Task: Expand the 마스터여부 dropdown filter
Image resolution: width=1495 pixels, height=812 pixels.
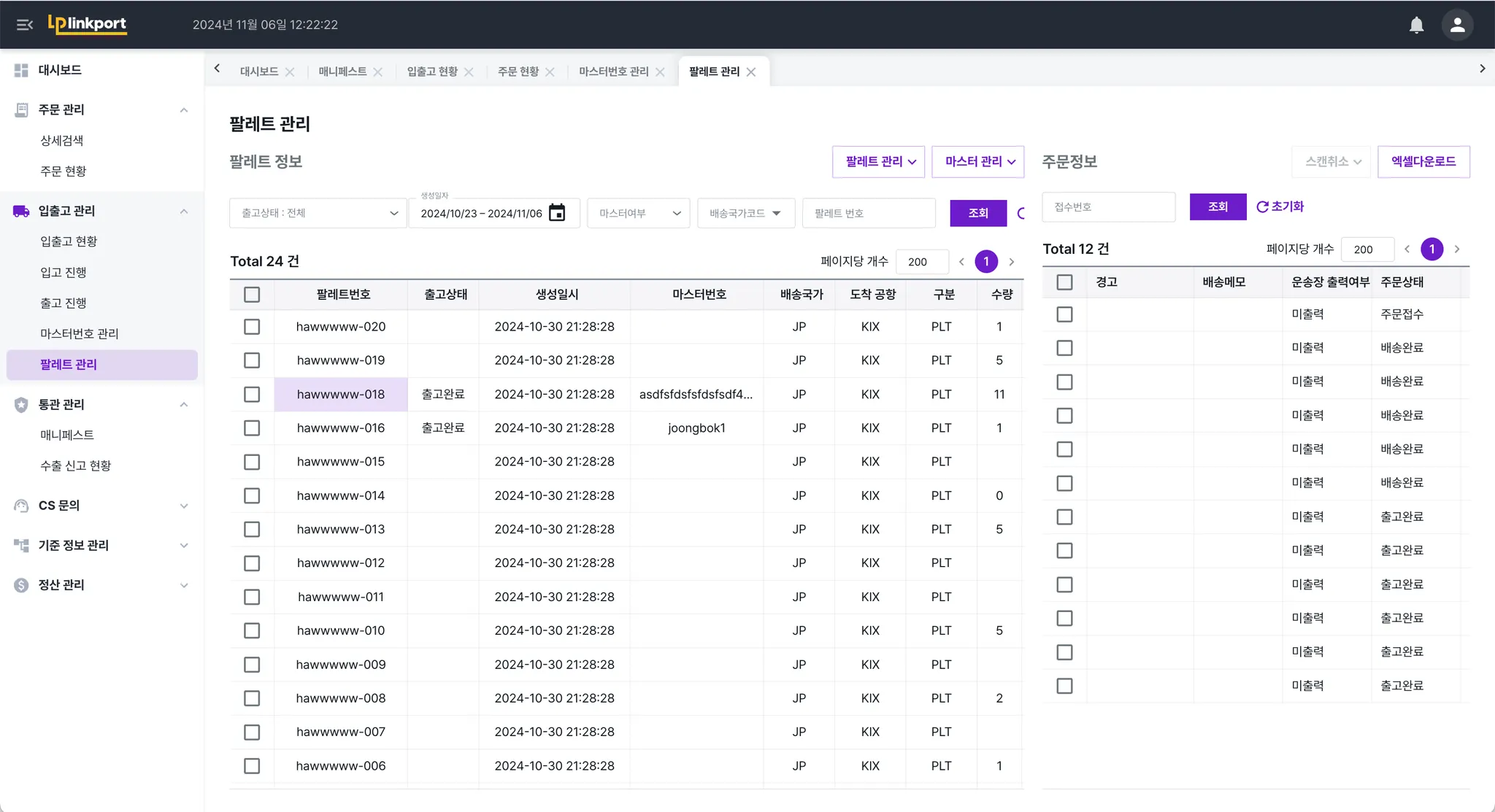Action: tap(638, 213)
